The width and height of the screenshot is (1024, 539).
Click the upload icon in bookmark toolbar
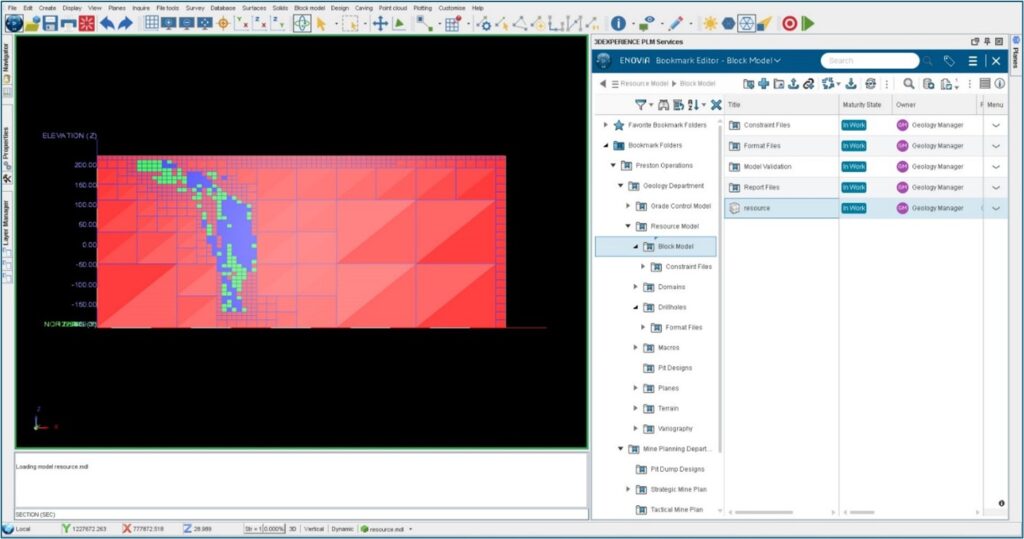coord(793,84)
